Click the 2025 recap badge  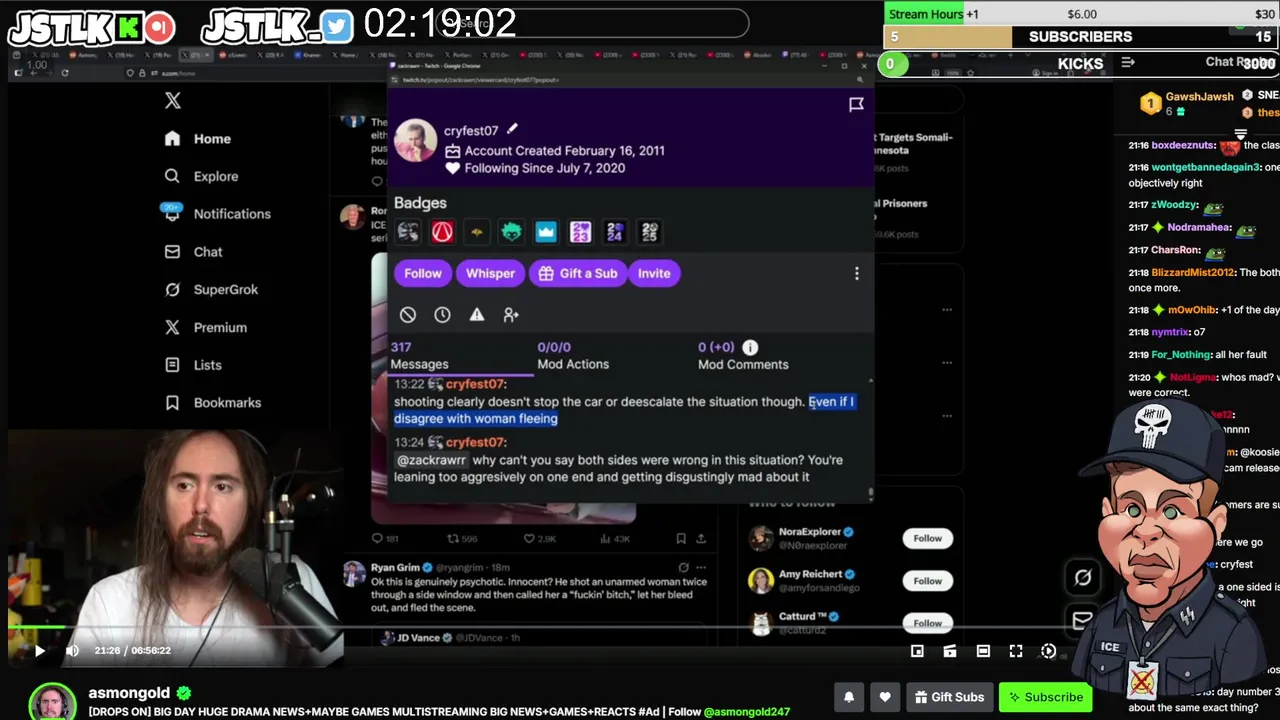coord(650,232)
